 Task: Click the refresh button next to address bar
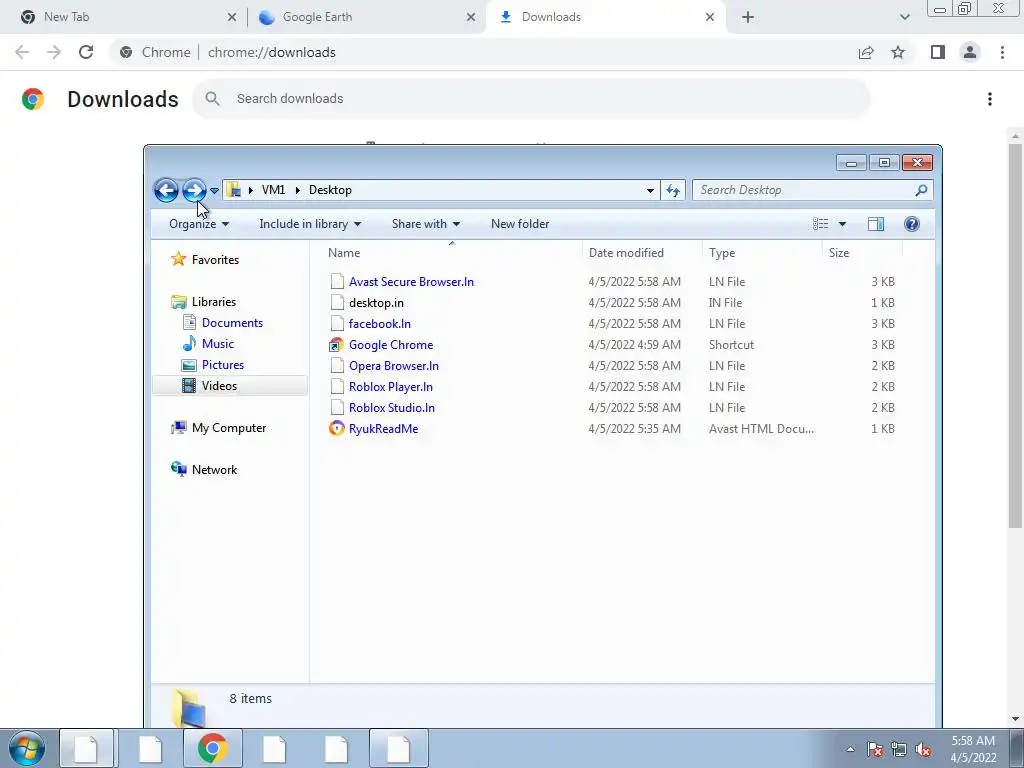pos(673,190)
